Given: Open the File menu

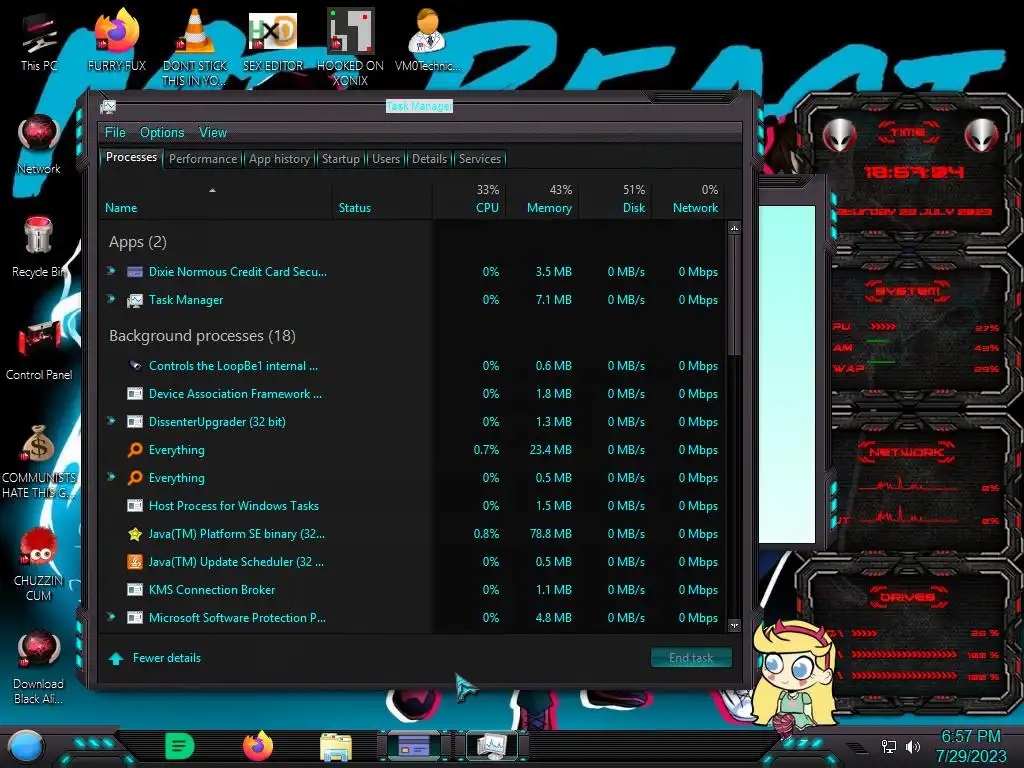Looking at the screenshot, I should (x=115, y=133).
